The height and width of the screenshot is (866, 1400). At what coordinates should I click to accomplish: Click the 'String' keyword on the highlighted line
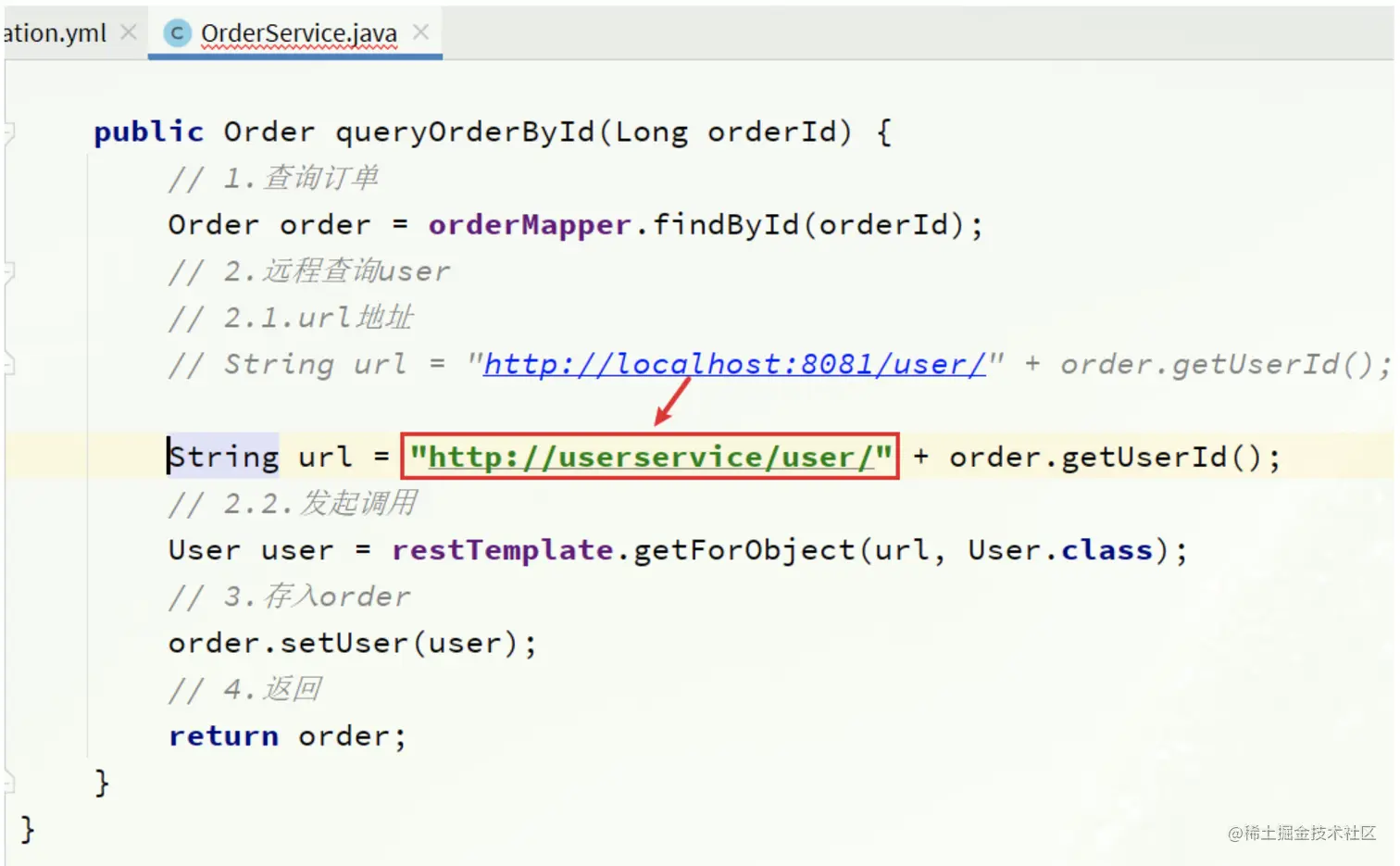pos(223,457)
